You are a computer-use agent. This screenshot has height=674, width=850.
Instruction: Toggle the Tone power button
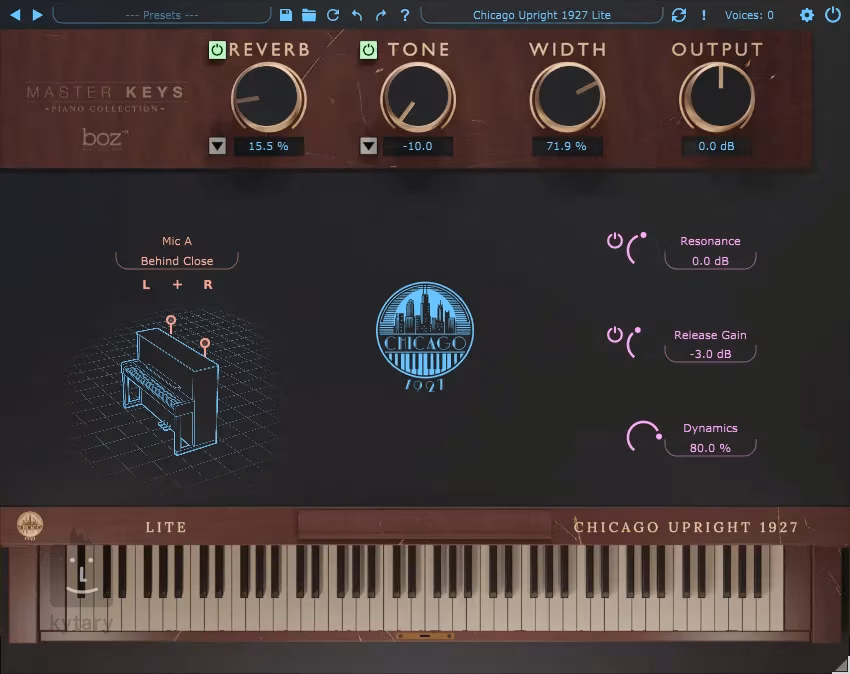click(x=368, y=50)
